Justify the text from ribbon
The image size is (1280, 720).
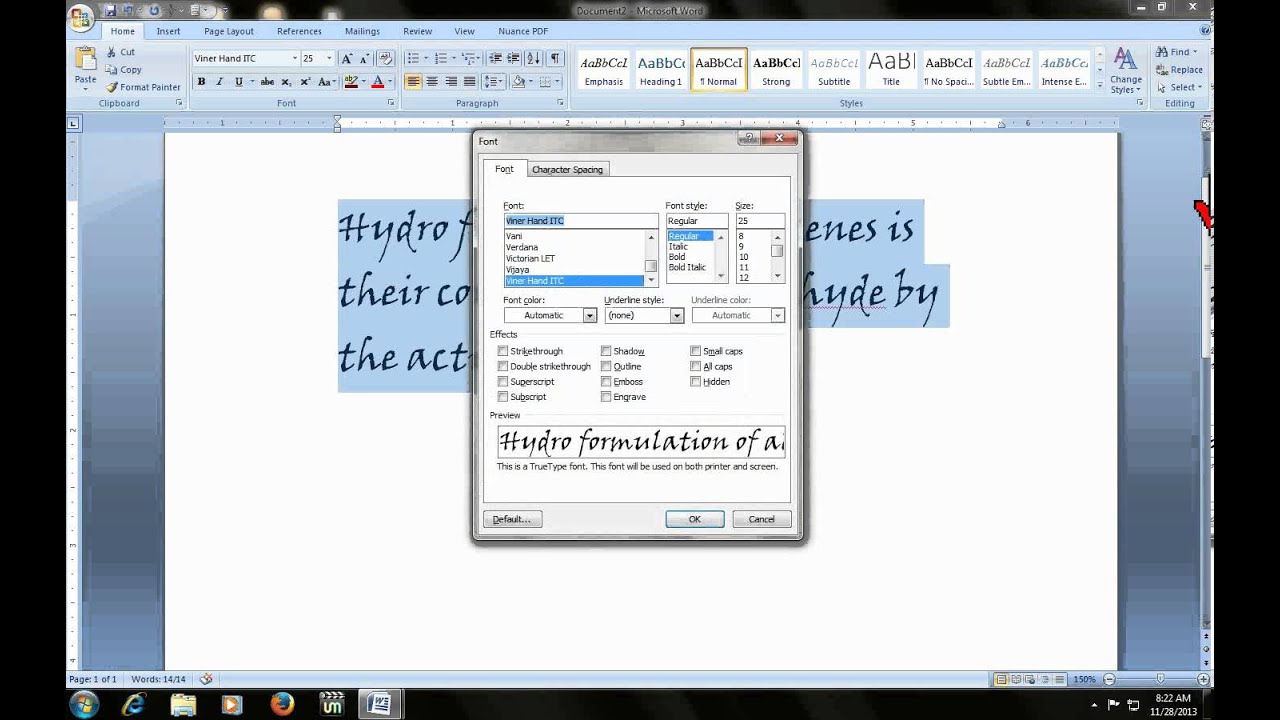(469, 82)
